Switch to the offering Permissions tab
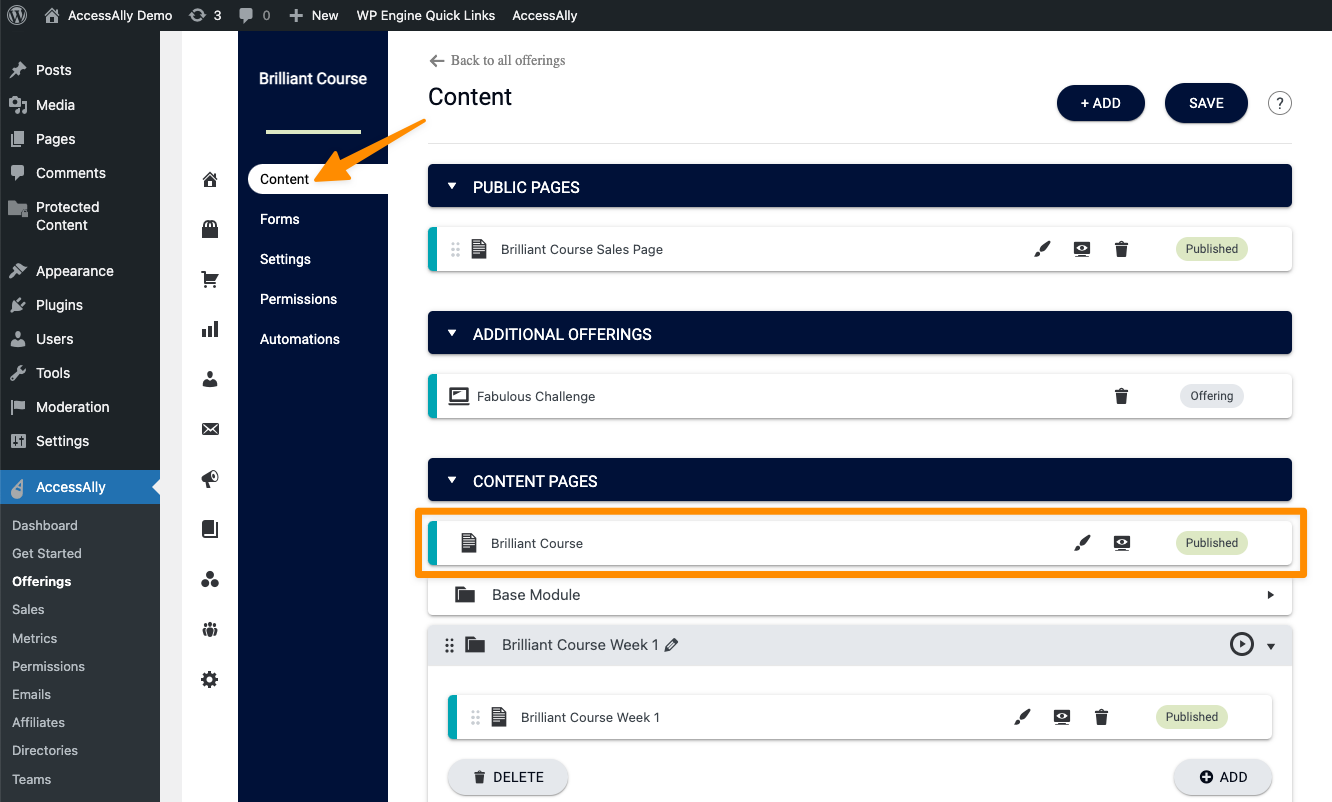Viewport: 1332px width, 802px height. pos(298,299)
